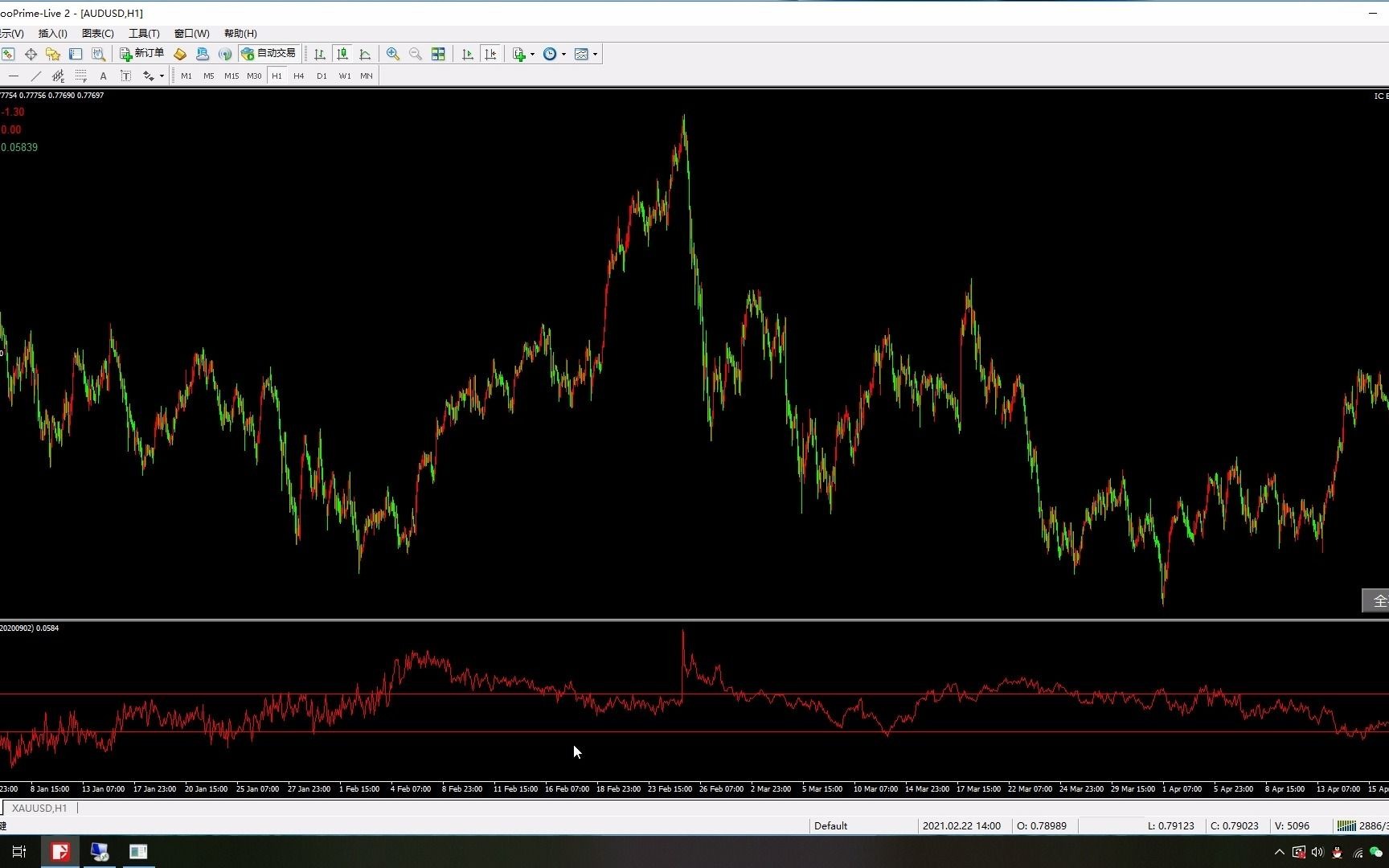This screenshot has width=1389, height=868.
Task: Click the add indicator icon
Action: 519,54
